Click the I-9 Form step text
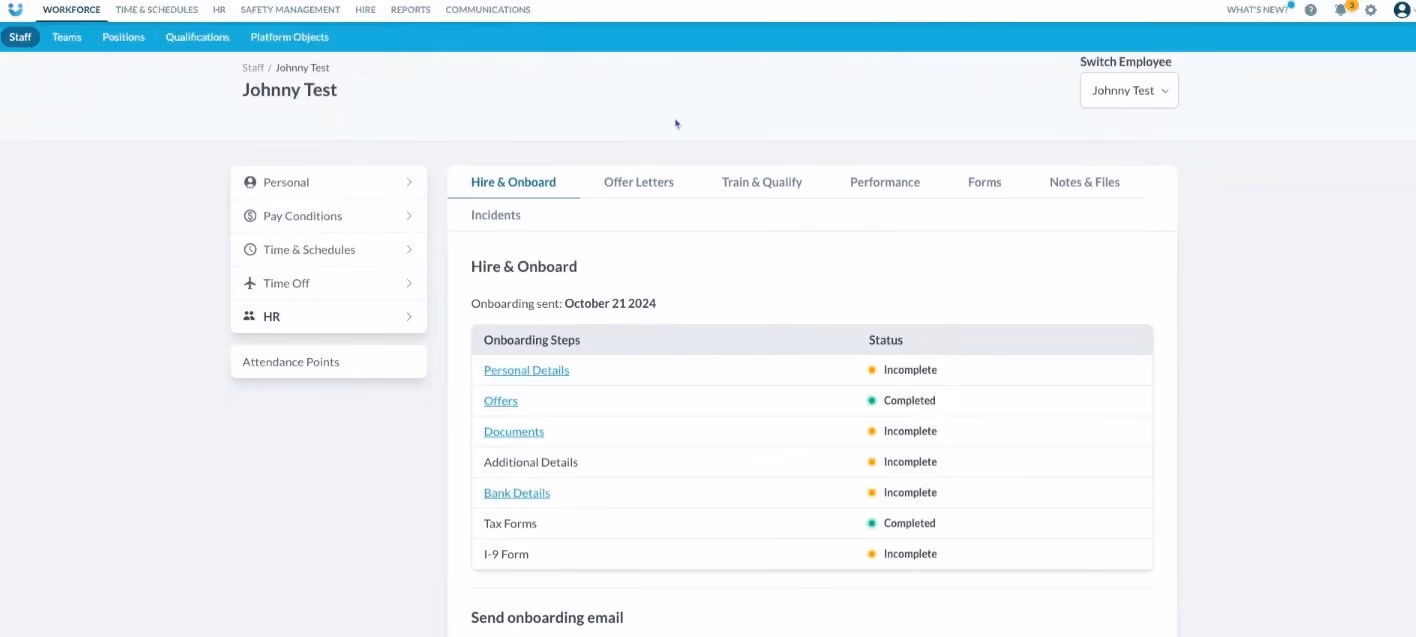The width and height of the screenshot is (1416, 637). point(506,554)
